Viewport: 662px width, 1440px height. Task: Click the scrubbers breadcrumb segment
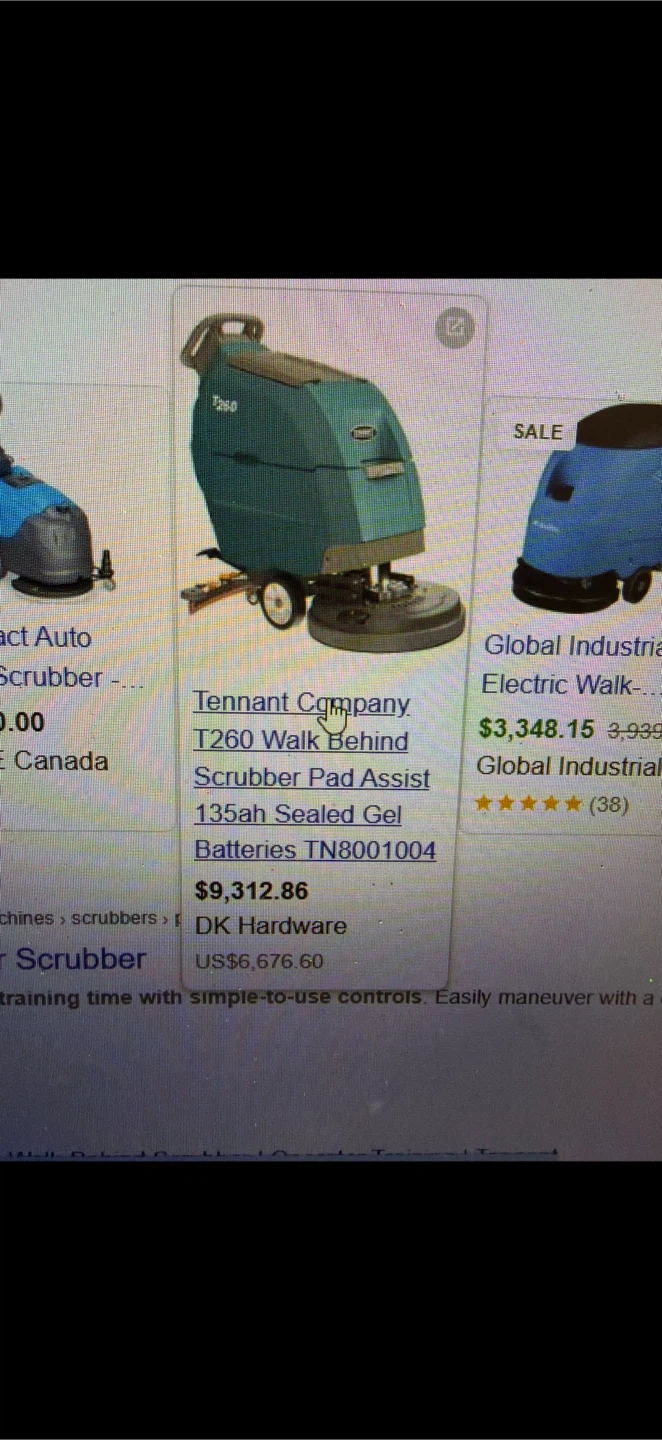(114, 918)
